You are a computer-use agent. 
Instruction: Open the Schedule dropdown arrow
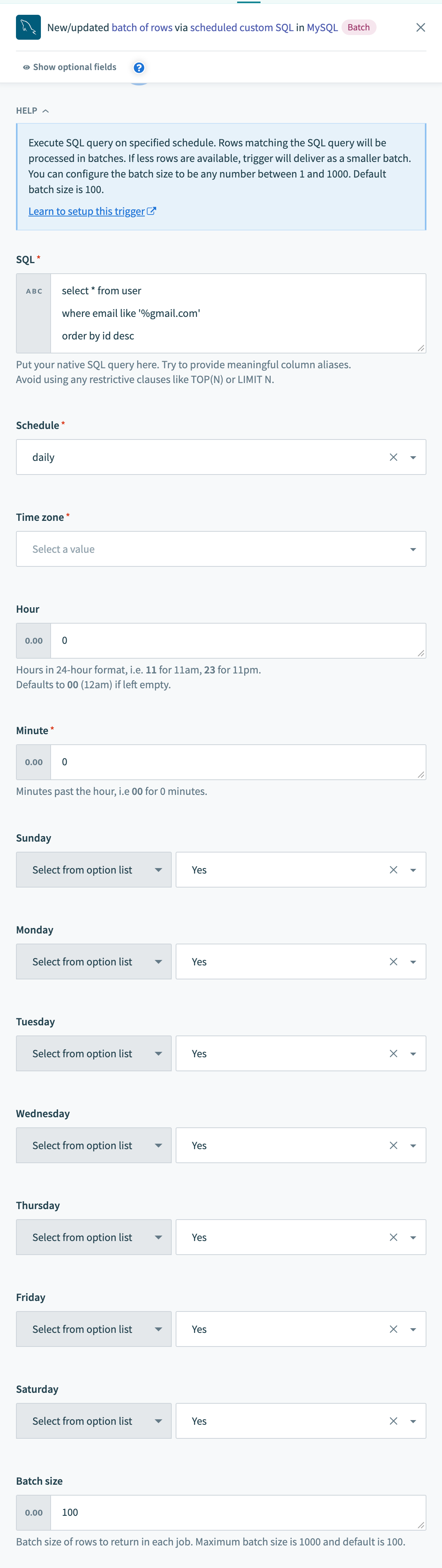tap(413, 457)
